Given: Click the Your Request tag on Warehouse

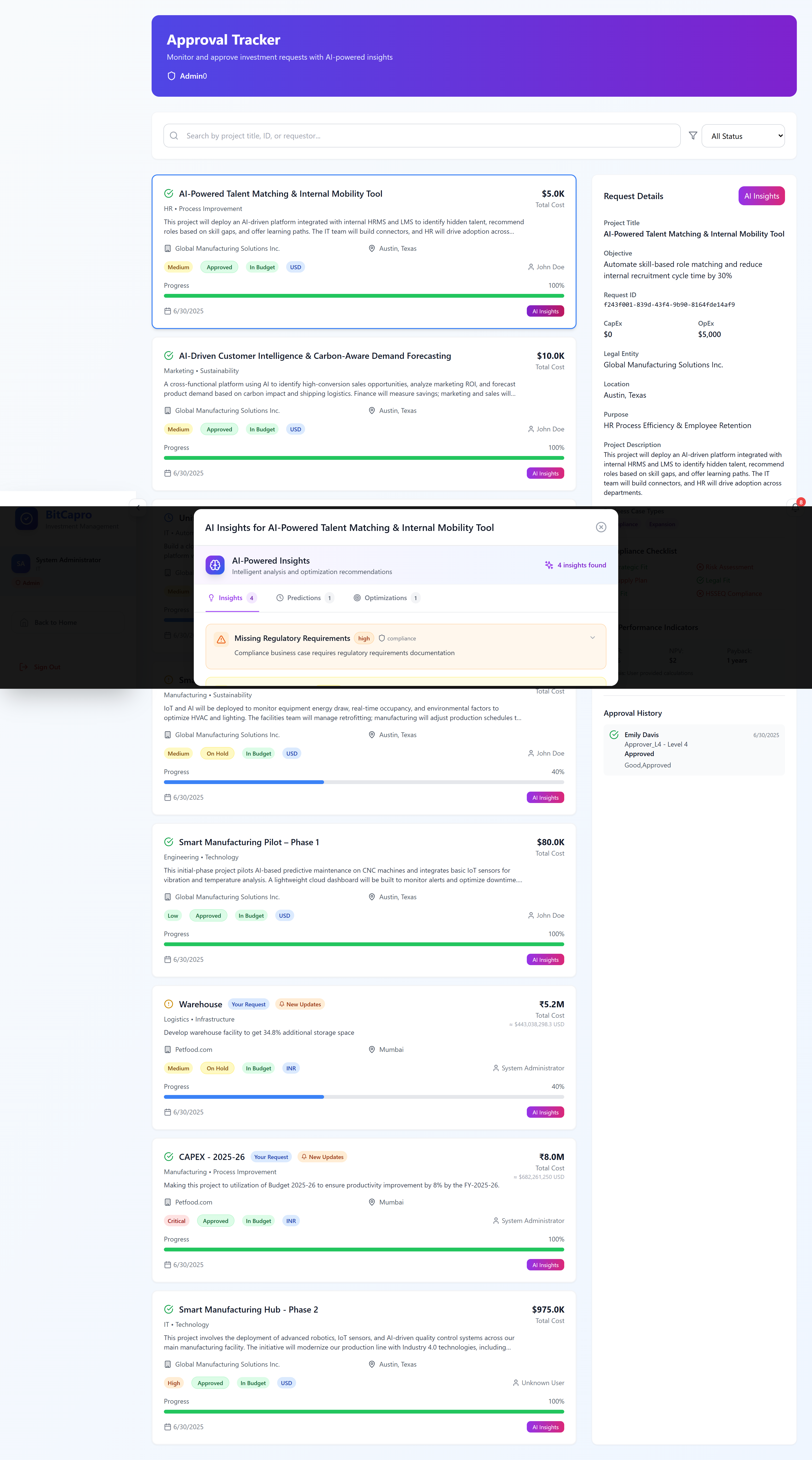Looking at the screenshot, I should click(x=248, y=1004).
